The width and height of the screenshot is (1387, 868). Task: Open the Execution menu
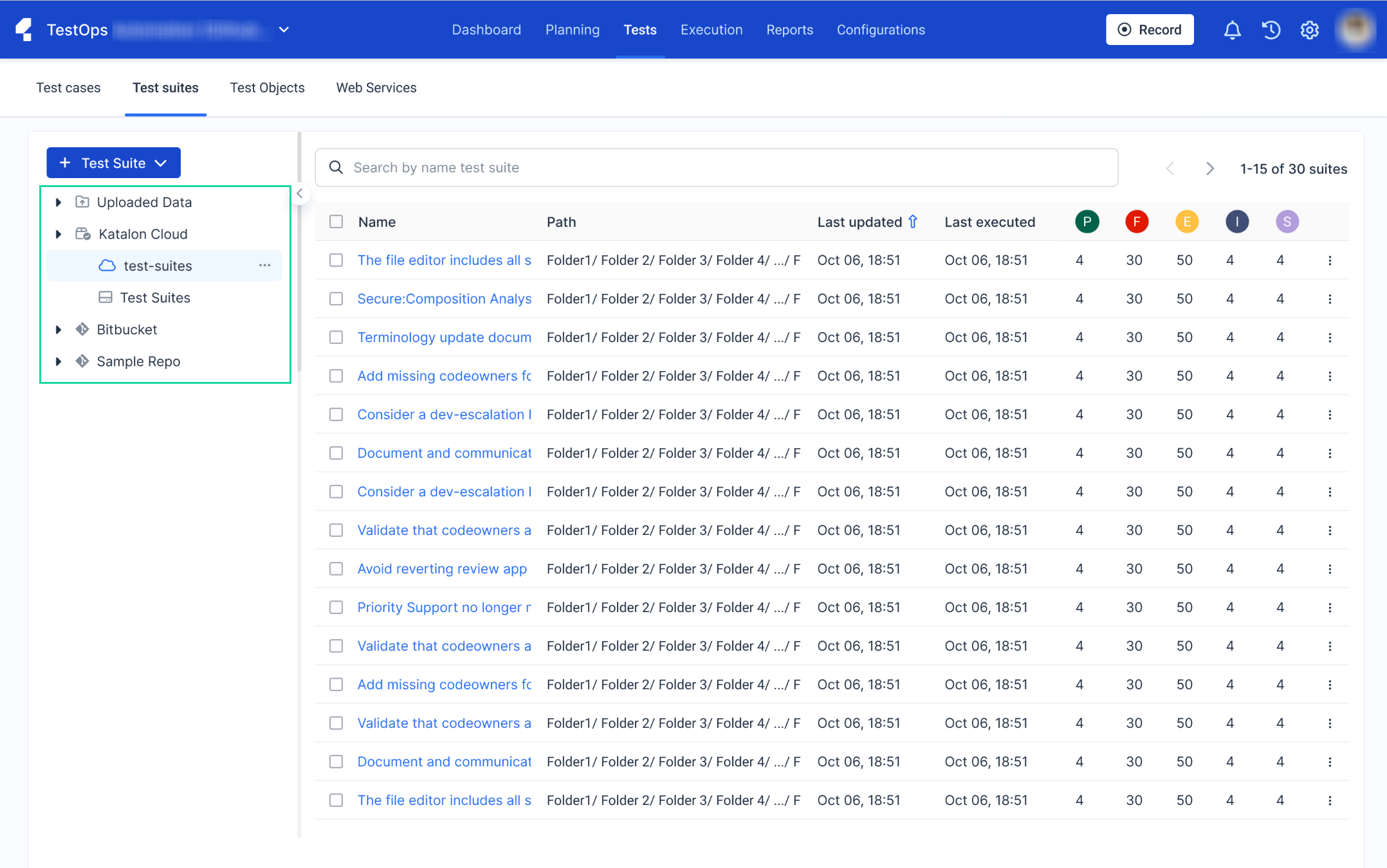tap(712, 30)
